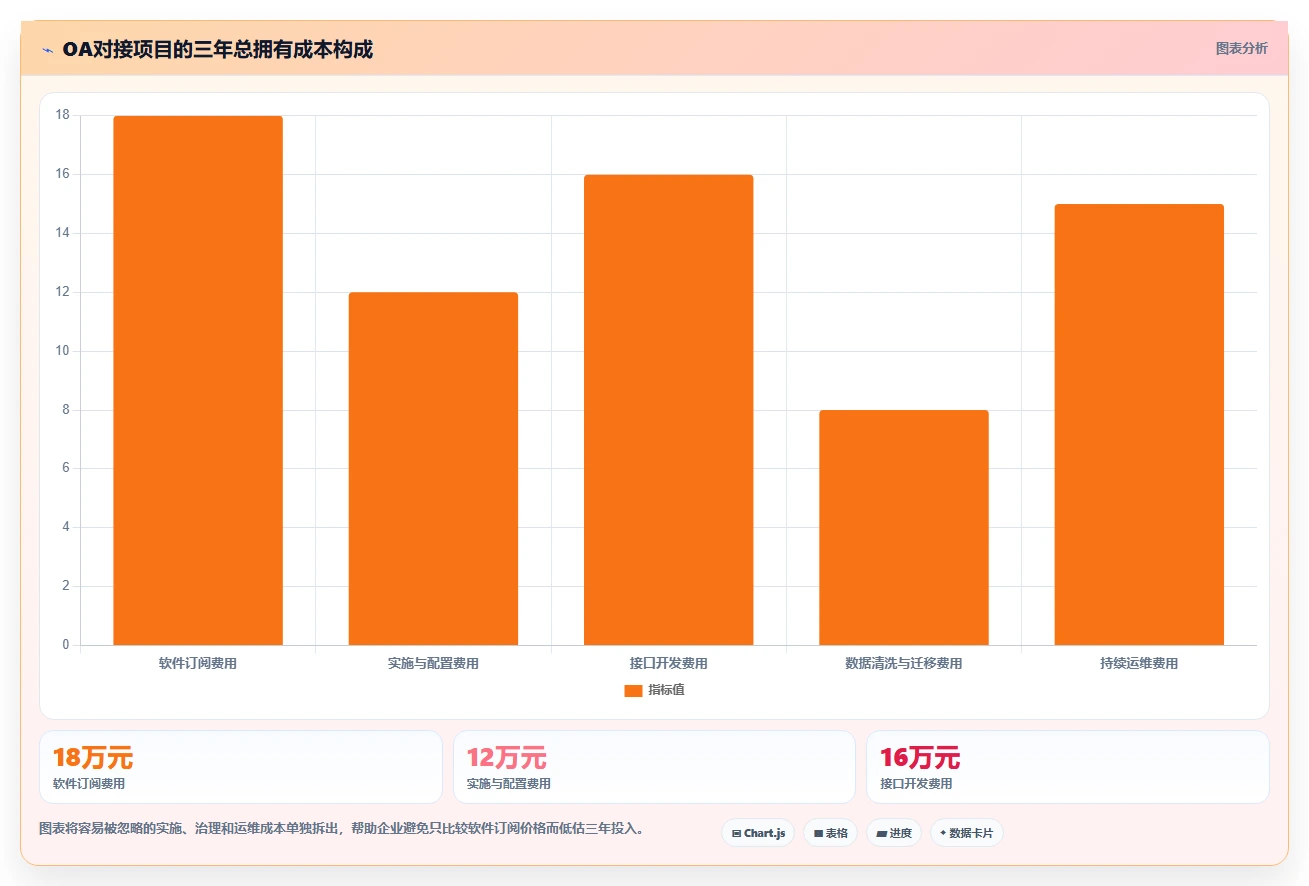Click the 持续运维费用 bar
This screenshot has width=1309, height=886.
tap(1139, 425)
